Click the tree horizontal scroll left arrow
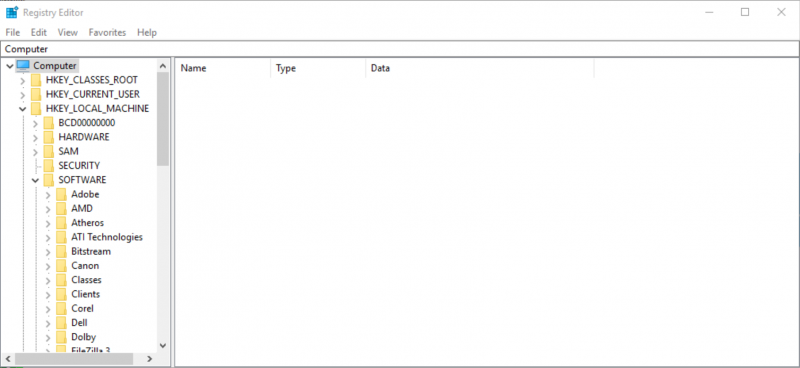 click(x=9, y=359)
